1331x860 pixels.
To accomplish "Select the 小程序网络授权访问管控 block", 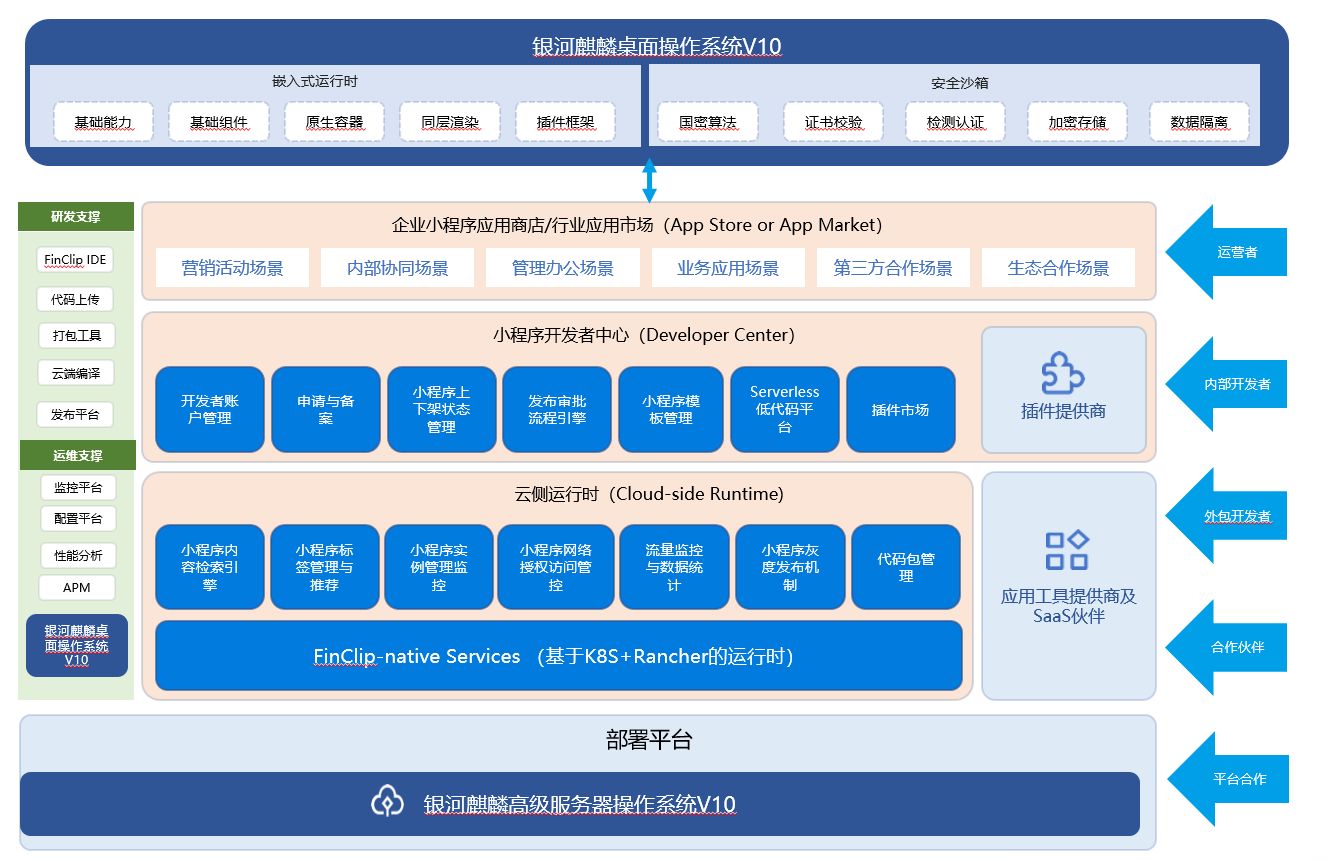I will pos(556,567).
